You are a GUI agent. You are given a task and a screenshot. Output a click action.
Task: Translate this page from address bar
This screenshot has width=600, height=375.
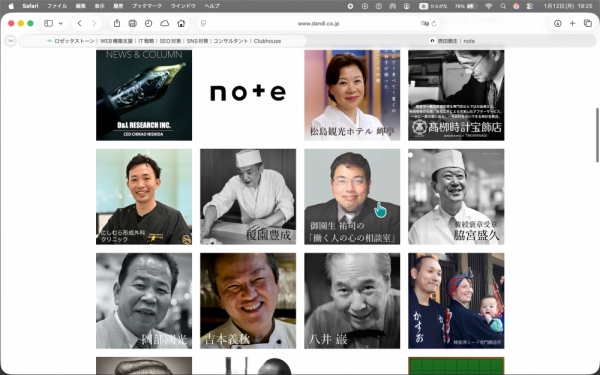(x=424, y=23)
